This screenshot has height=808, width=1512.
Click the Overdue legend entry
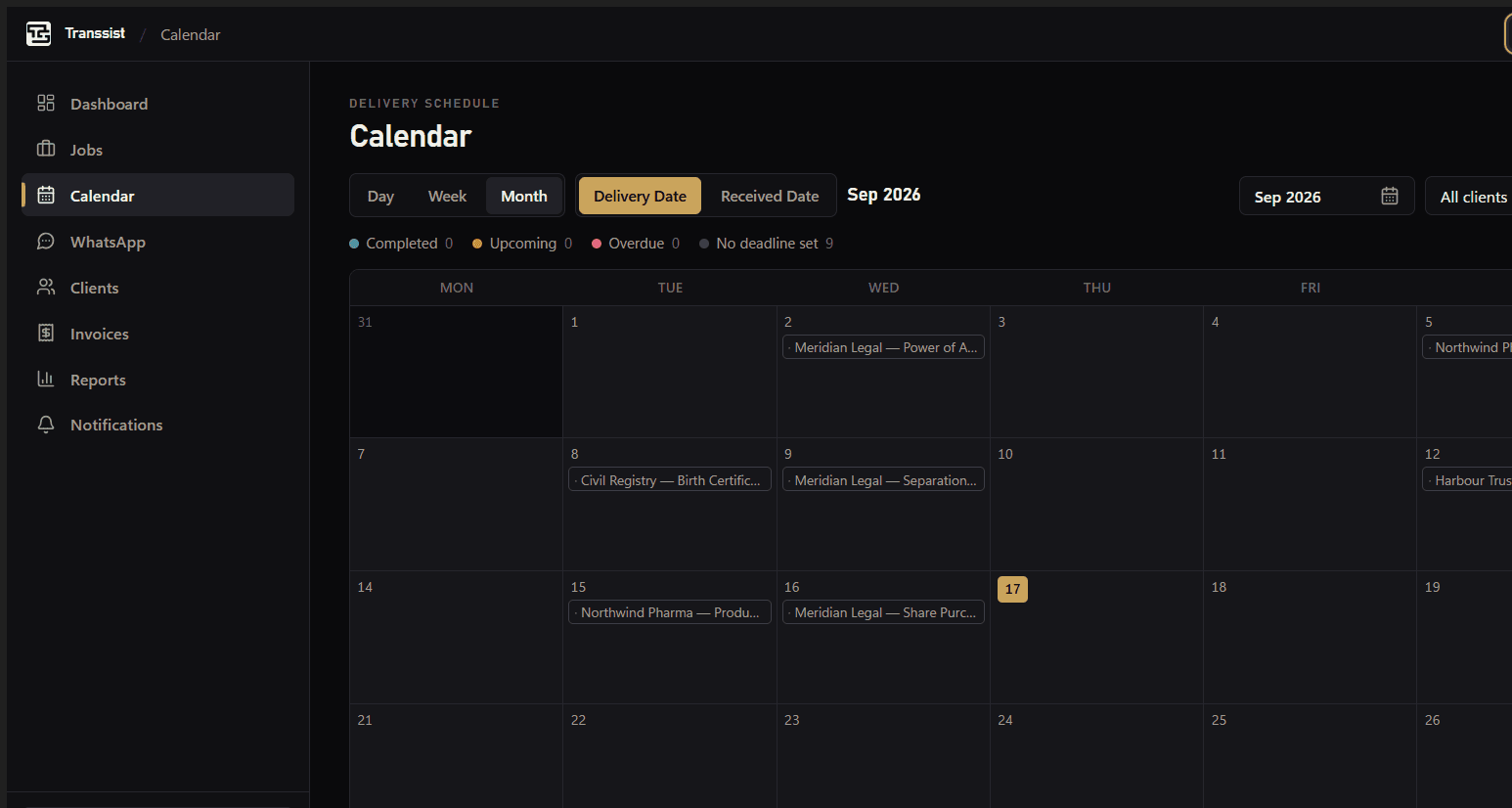coord(636,244)
